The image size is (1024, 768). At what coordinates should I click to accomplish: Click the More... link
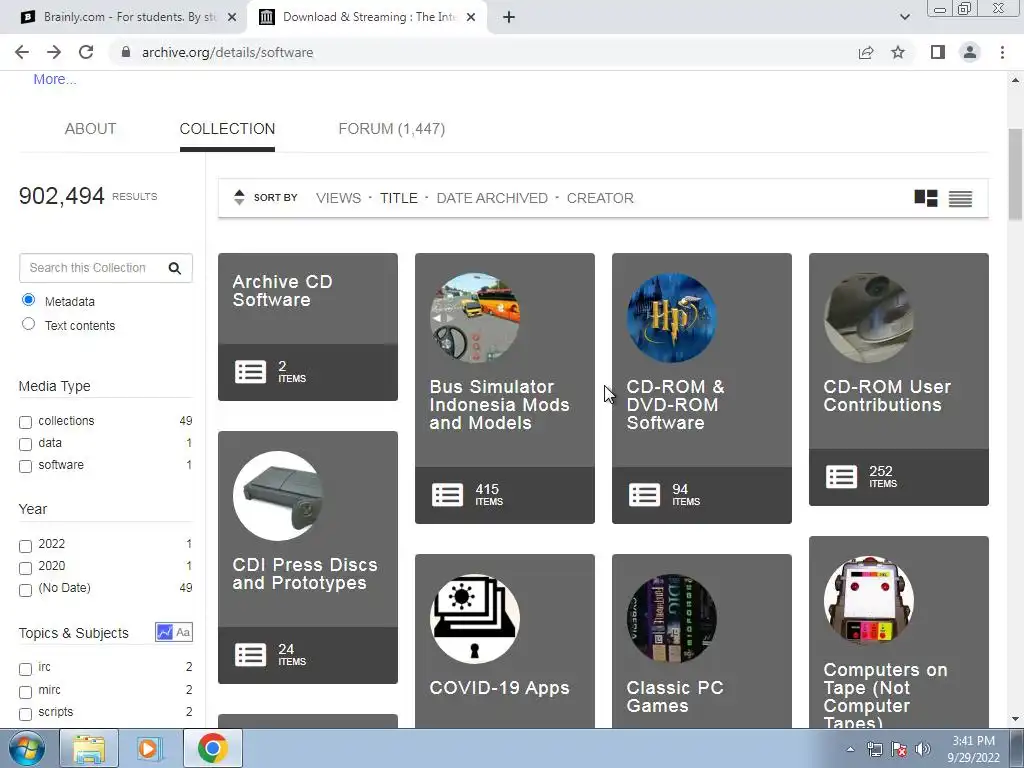click(55, 79)
